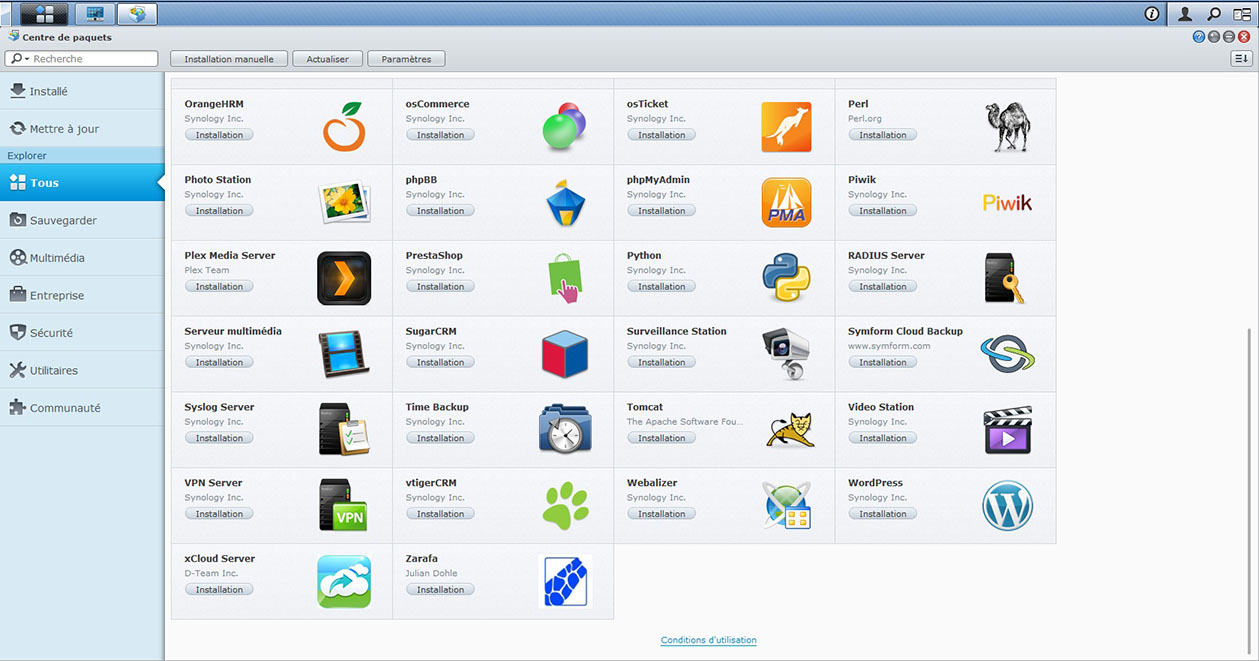Open the Plex Media Server chevron icon

(x=344, y=278)
